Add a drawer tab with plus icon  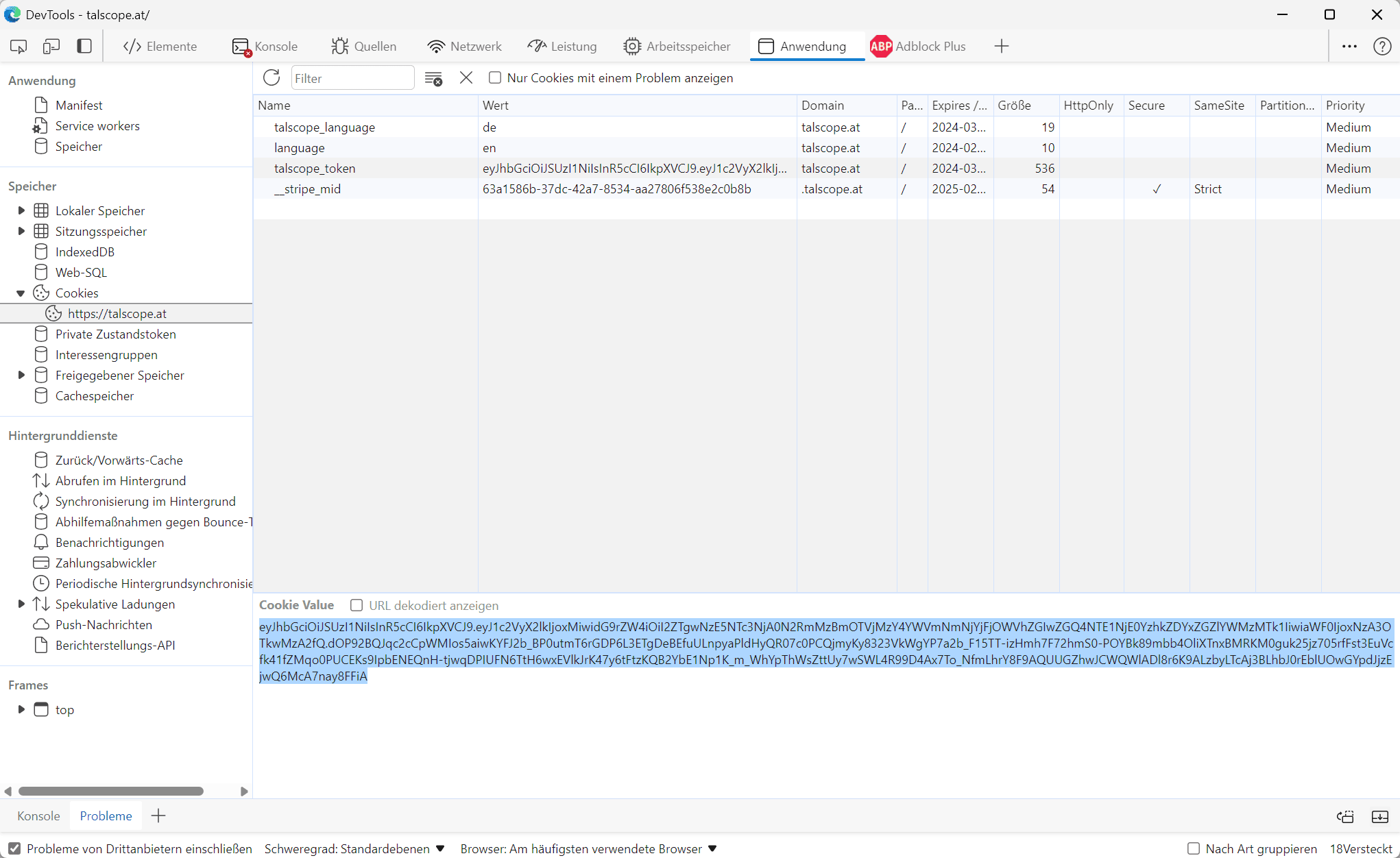point(158,816)
